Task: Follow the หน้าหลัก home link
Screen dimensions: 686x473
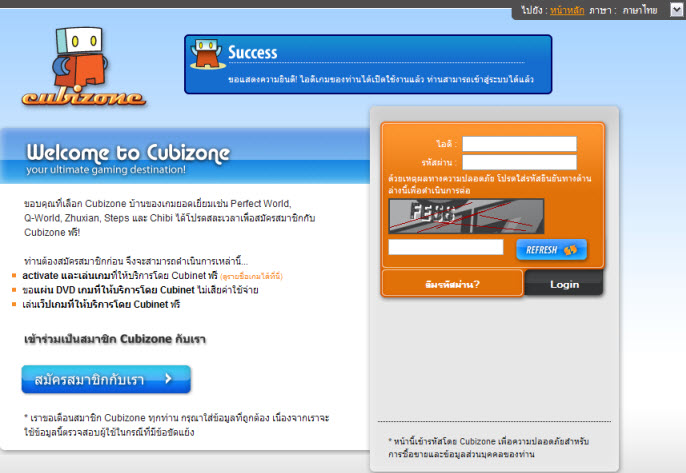Action: (567, 10)
